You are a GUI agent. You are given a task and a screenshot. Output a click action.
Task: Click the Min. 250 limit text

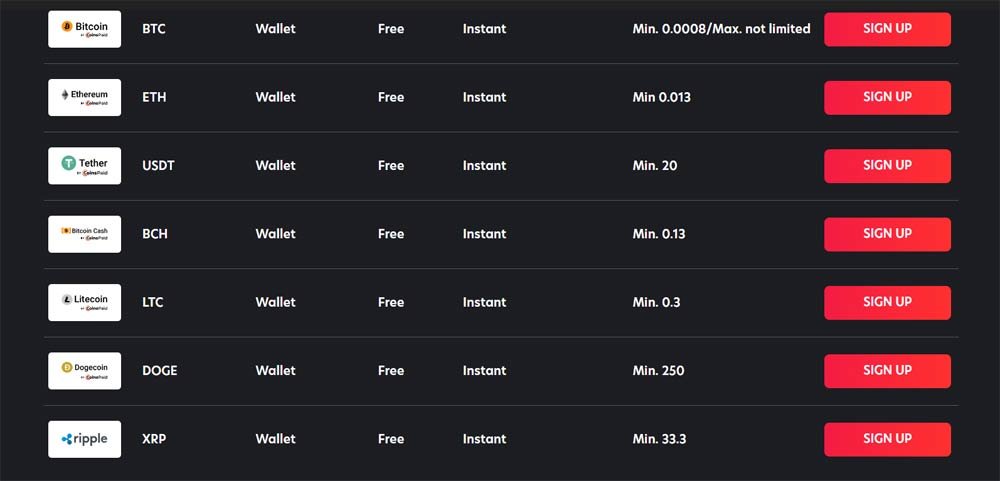(x=658, y=371)
